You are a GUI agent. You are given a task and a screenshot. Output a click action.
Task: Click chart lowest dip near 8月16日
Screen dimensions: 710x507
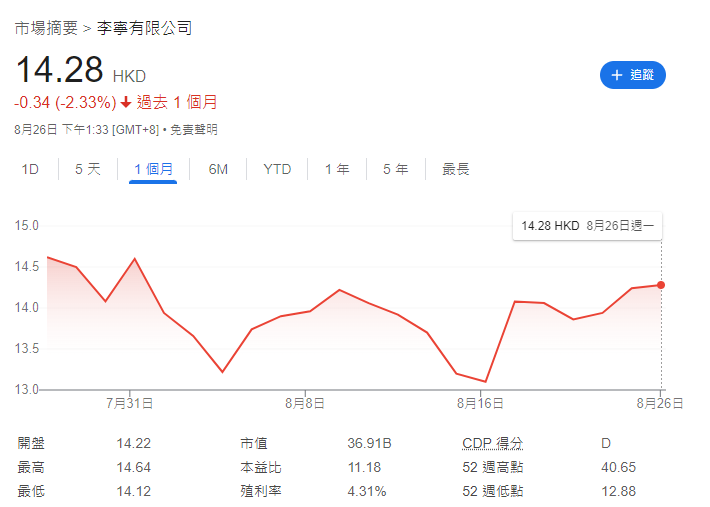[485, 381]
